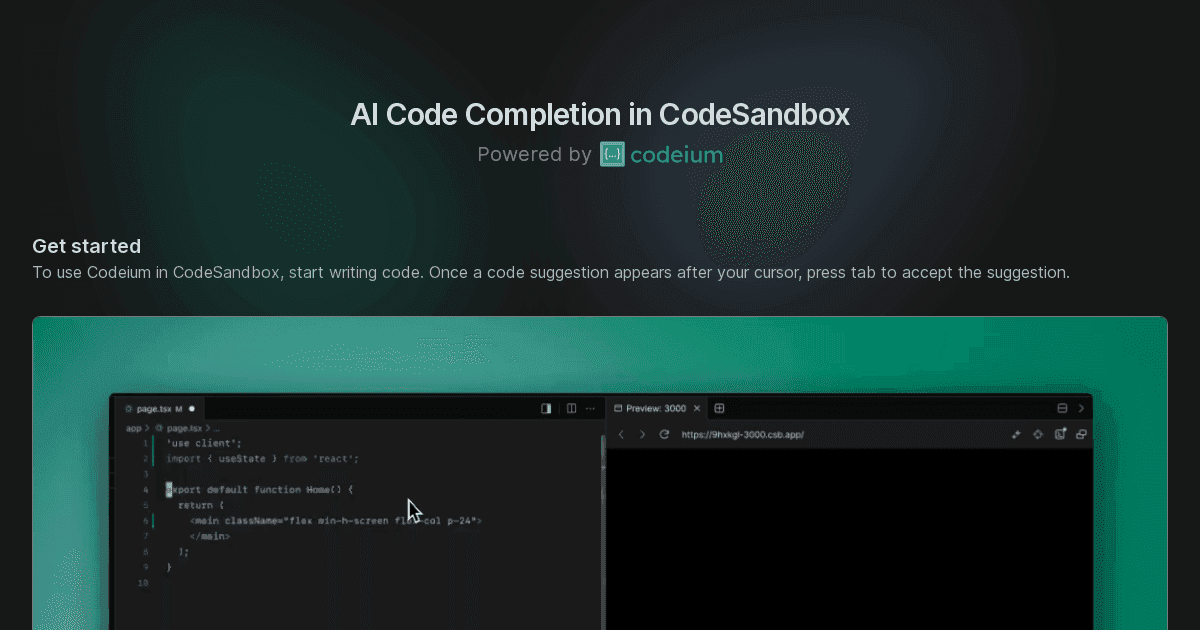1200x630 pixels.
Task: Click the forward navigation arrow in preview
Action: pos(641,434)
